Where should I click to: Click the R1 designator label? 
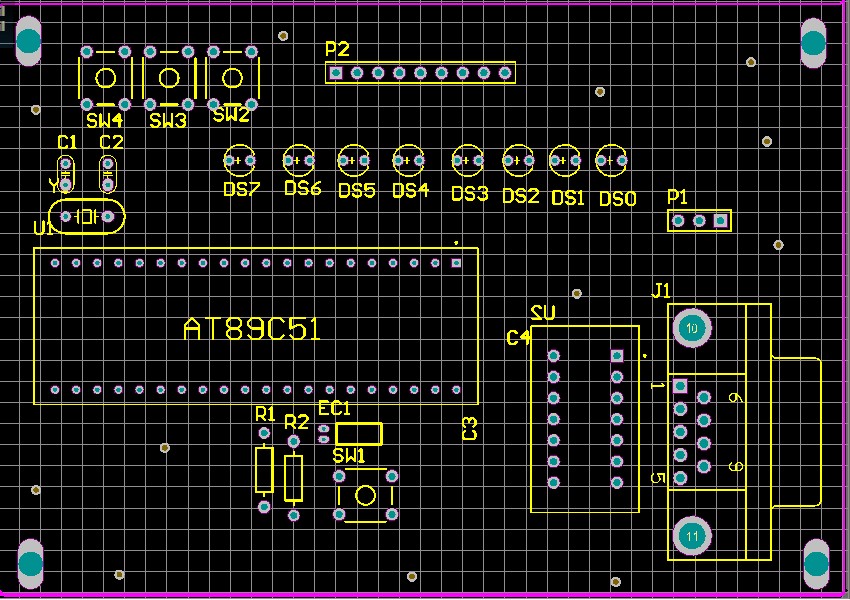[265, 415]
